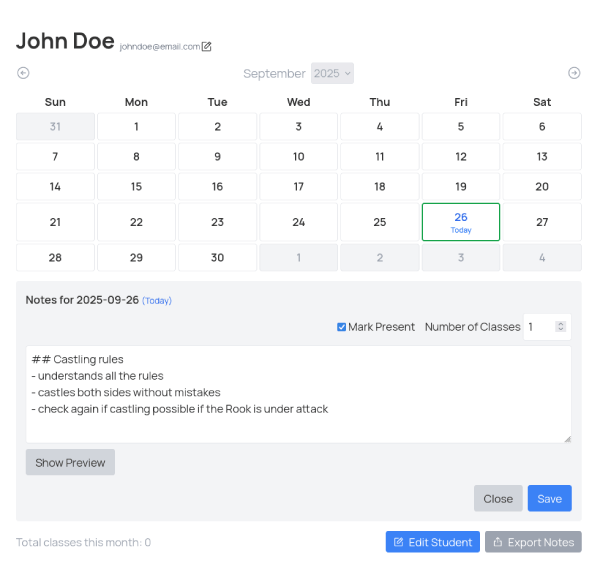Go to previous month with left arrow
600x561 pixels.
pos(23,73)
